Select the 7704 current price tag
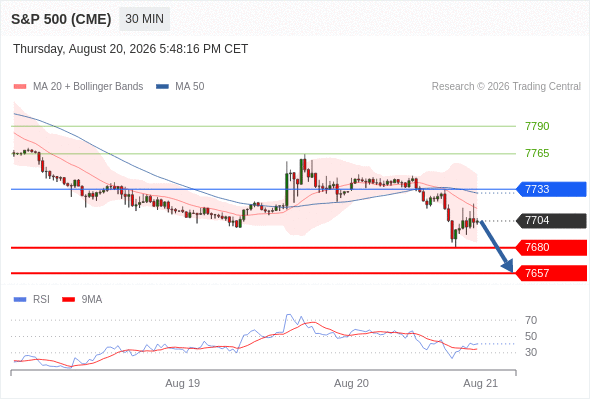This screenshot has width=590, height=400. pyautogui.click(x=551, y=221)
